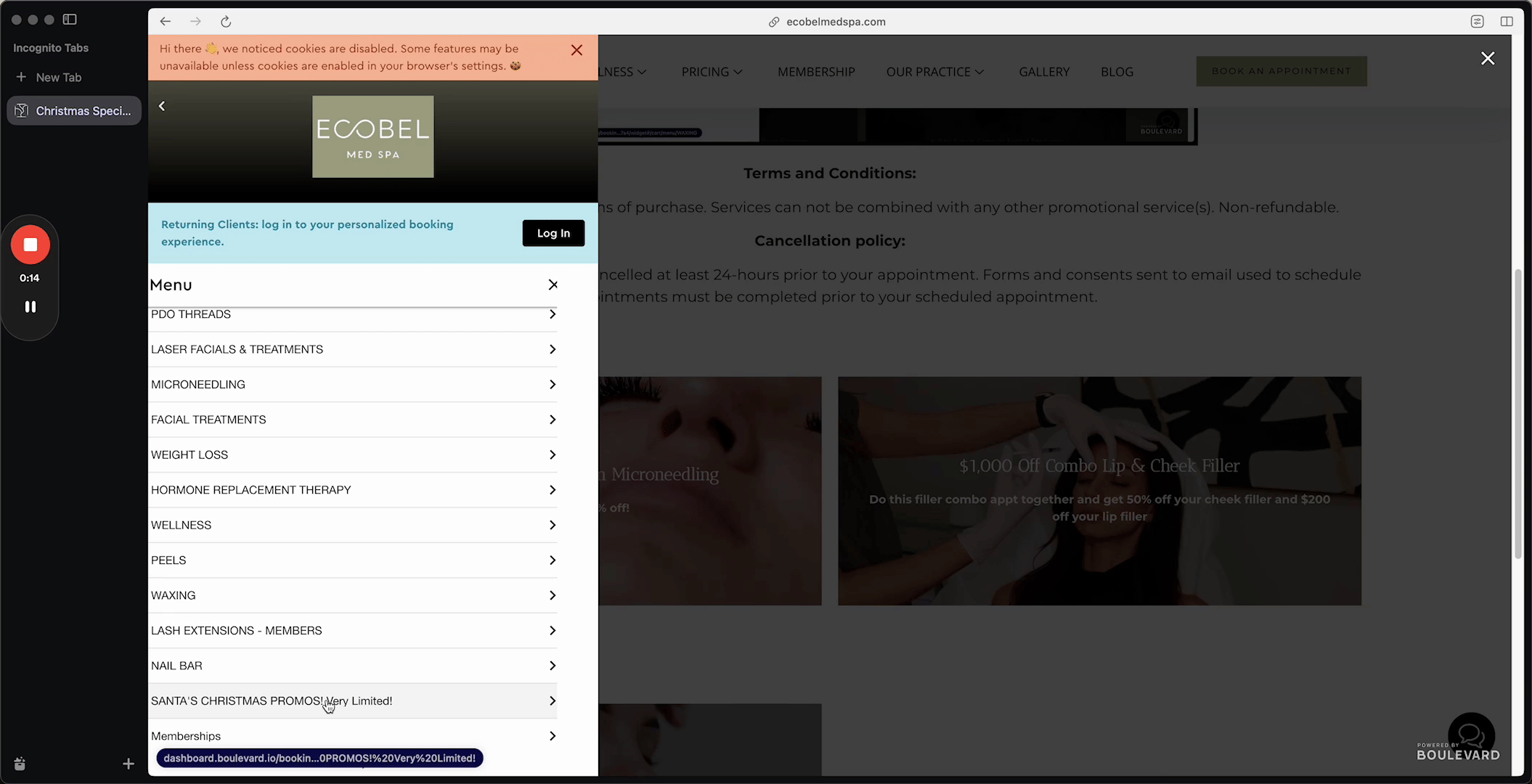This screenshot has width=1532, height=784.
Task: Open HORMONE REPLACEMENT THERAPY category
Action: click(353, 490)
